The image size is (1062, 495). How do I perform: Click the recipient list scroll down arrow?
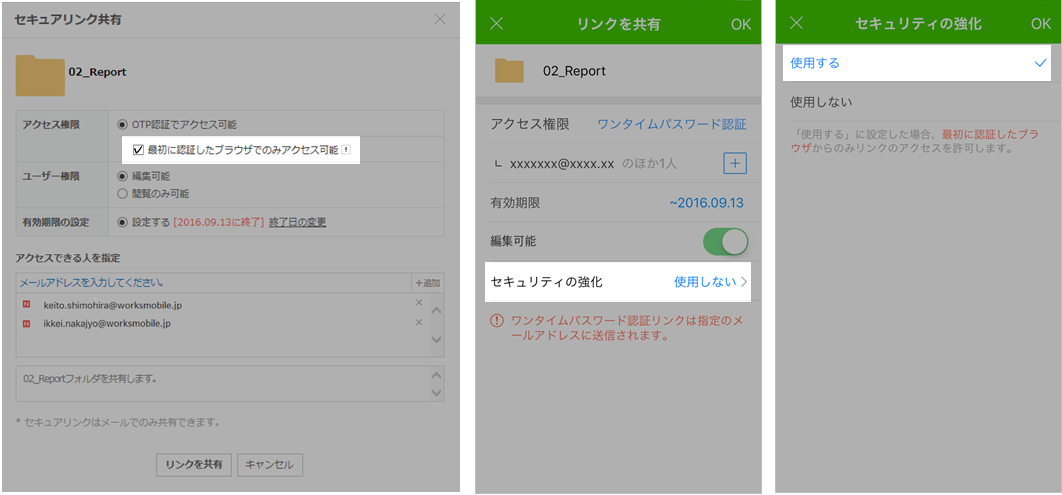(x=437, y=339)
